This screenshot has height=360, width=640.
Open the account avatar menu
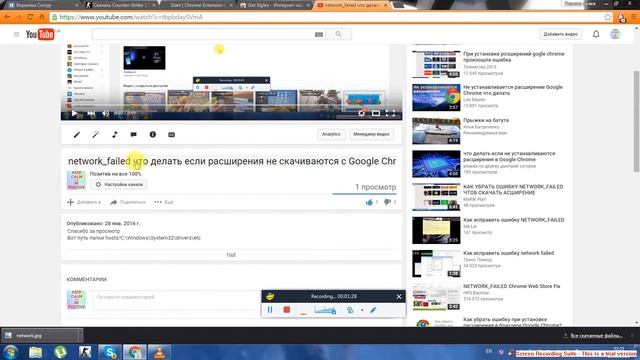[x=615, y=34]
